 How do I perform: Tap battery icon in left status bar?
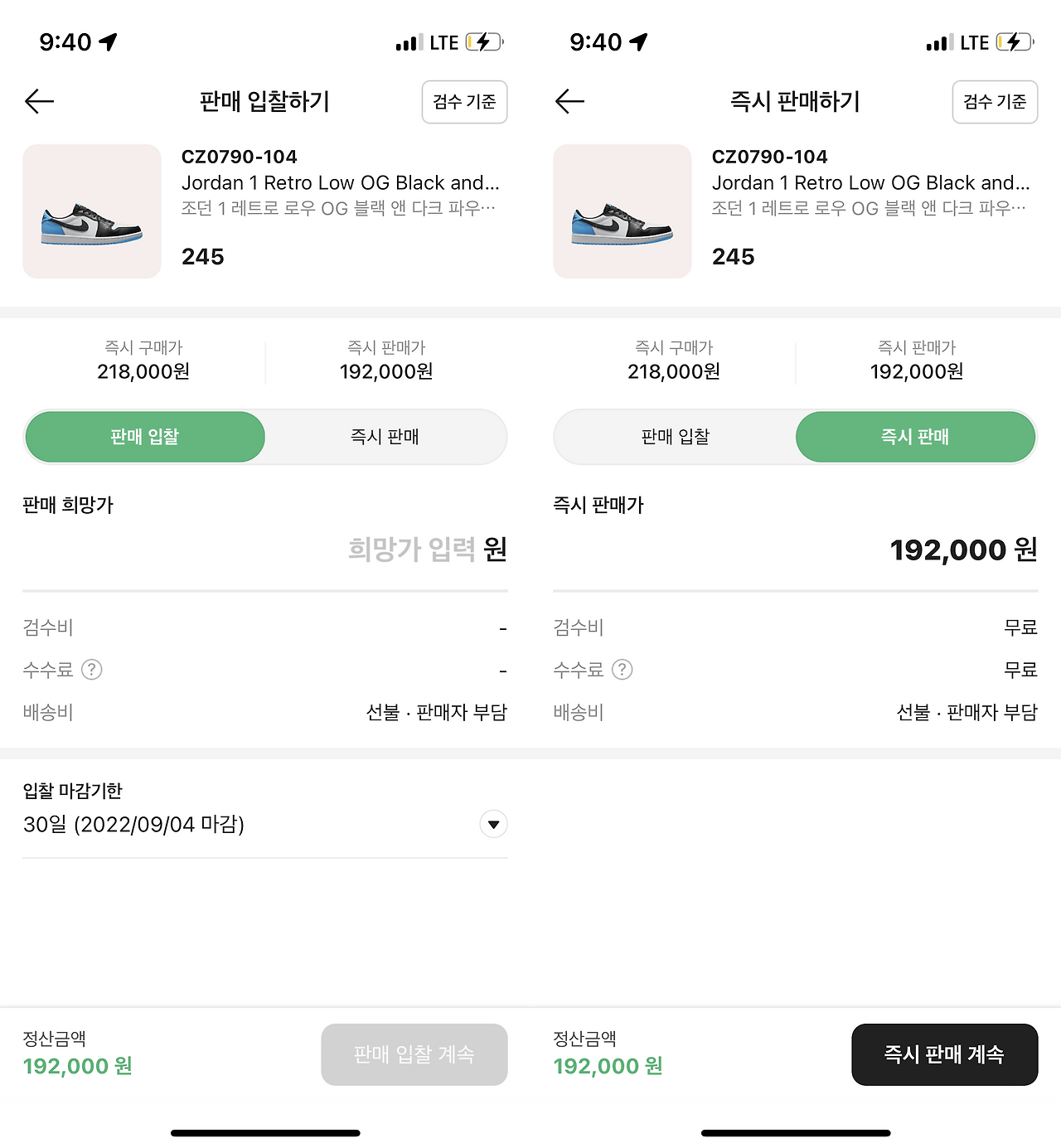coord(484,42)
